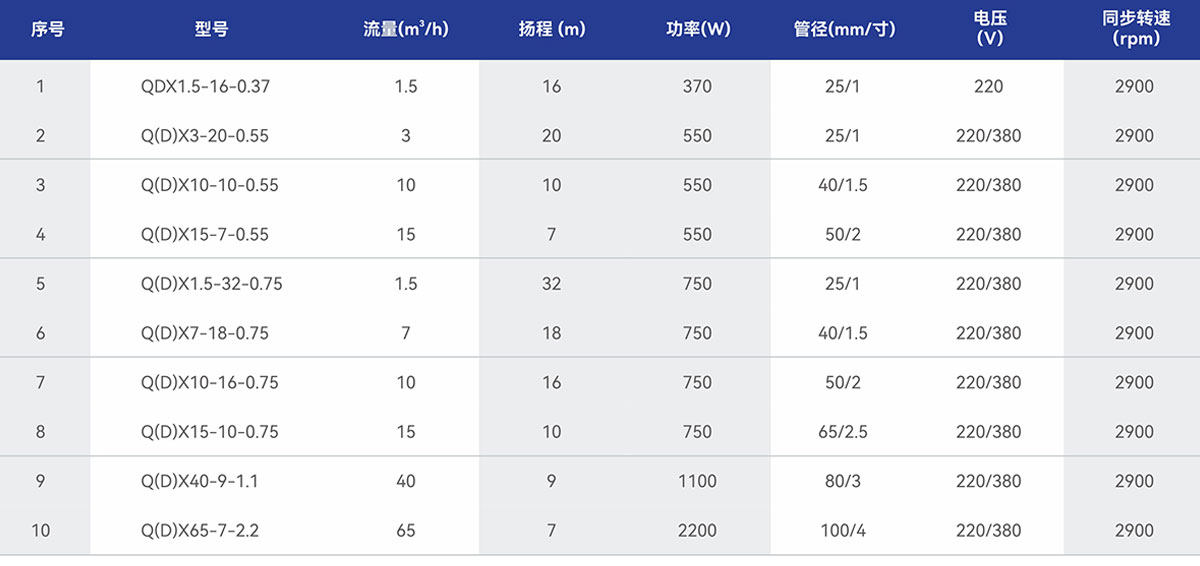
Task: Click model Q(D)X40-9-1.1
Action: click(x=200, y=481)
